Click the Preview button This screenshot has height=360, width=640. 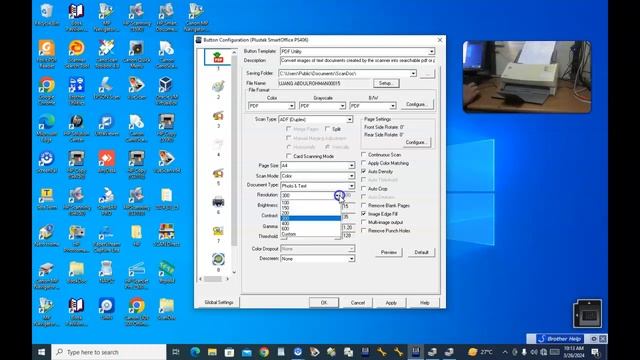(x=389, y=252)
